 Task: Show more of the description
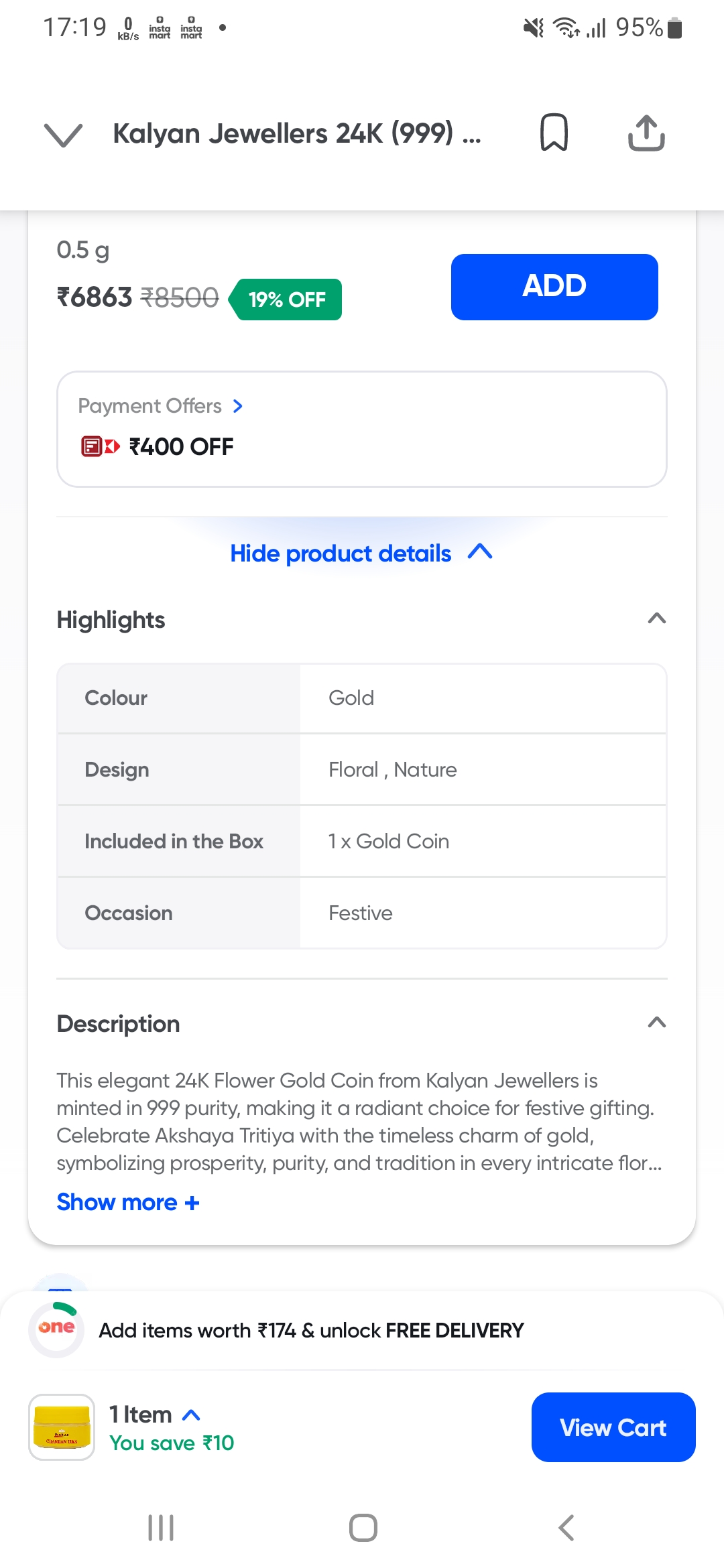(x=127, y=1202)
